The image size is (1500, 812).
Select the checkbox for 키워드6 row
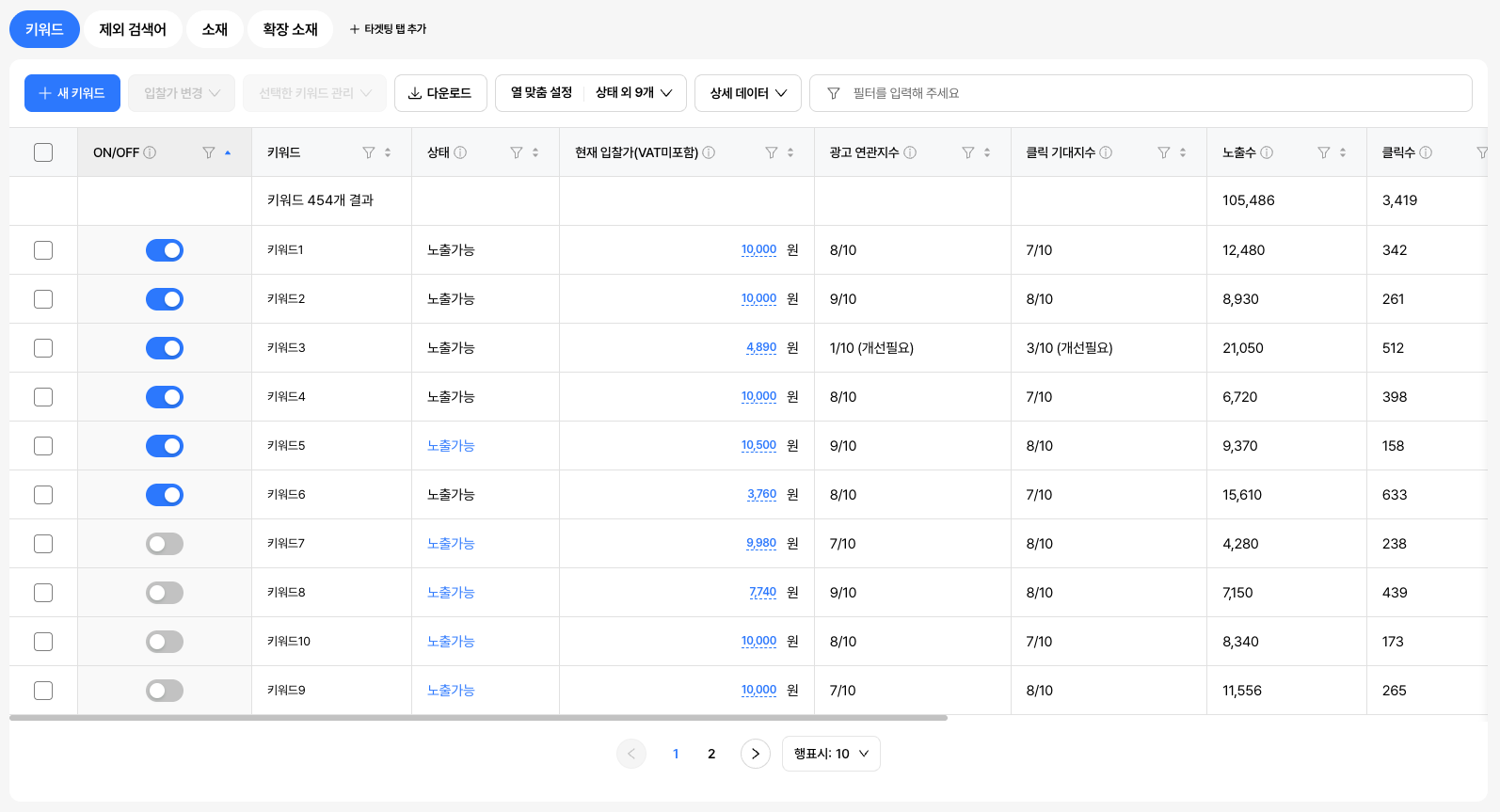43,495
